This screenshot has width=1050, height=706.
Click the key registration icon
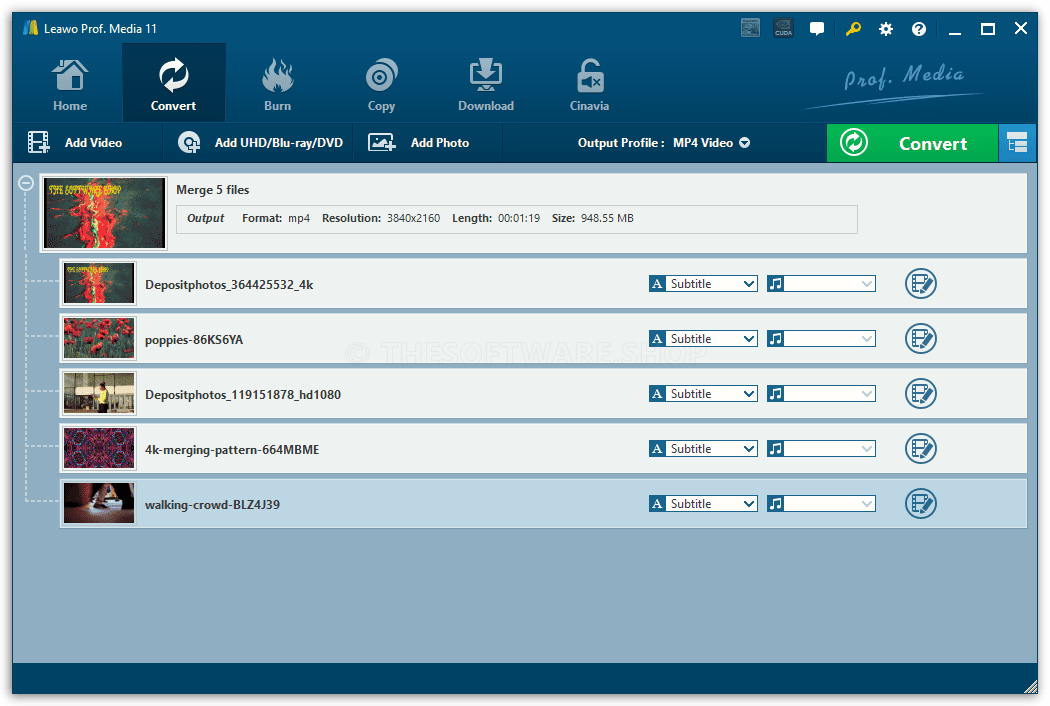(x=852, y=29)
